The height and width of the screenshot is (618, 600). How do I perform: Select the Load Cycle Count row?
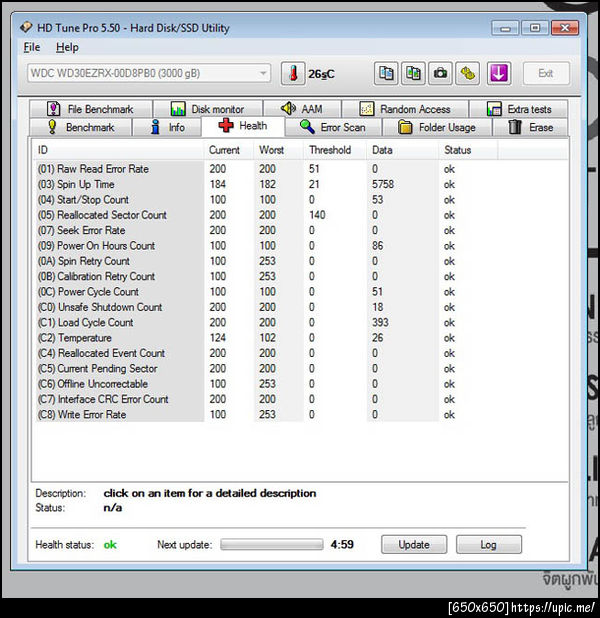pyautogui.click(x=266, y=322)
